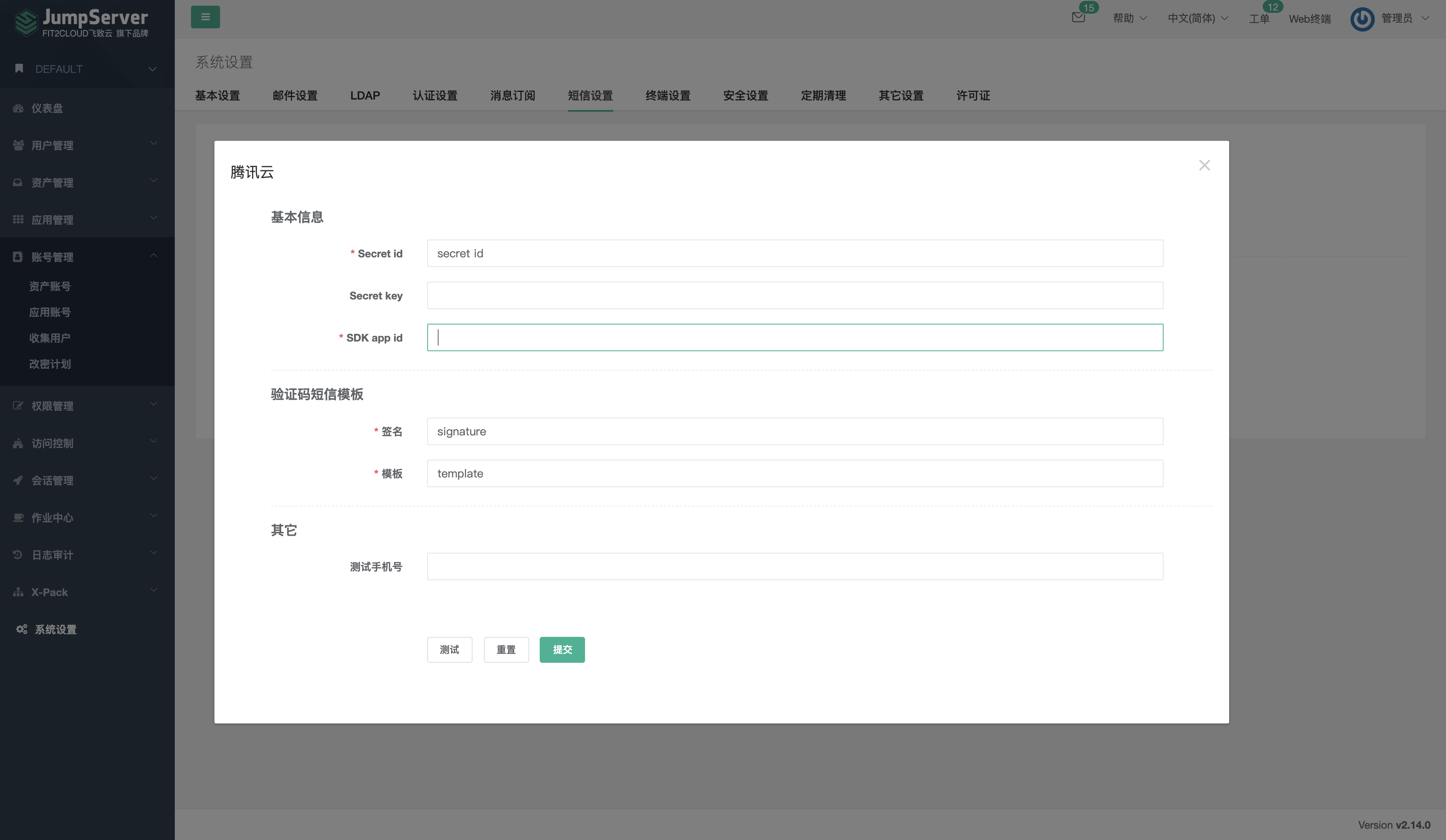Switch to the 终端设置 tab
The width and height of the screenshot is (1446, 840).
coord(668,95)
